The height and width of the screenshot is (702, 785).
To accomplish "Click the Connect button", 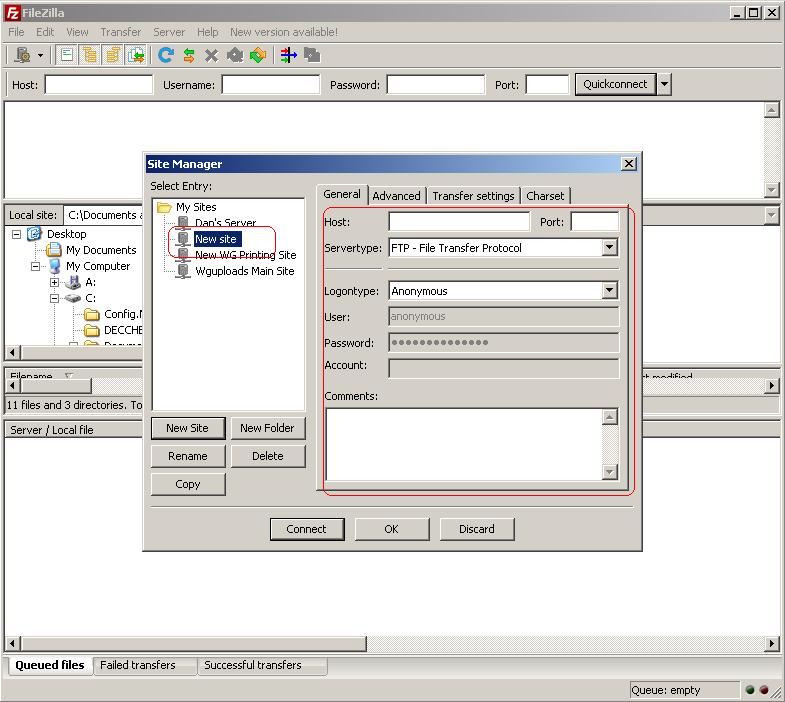I will click(x=307, y=529).
